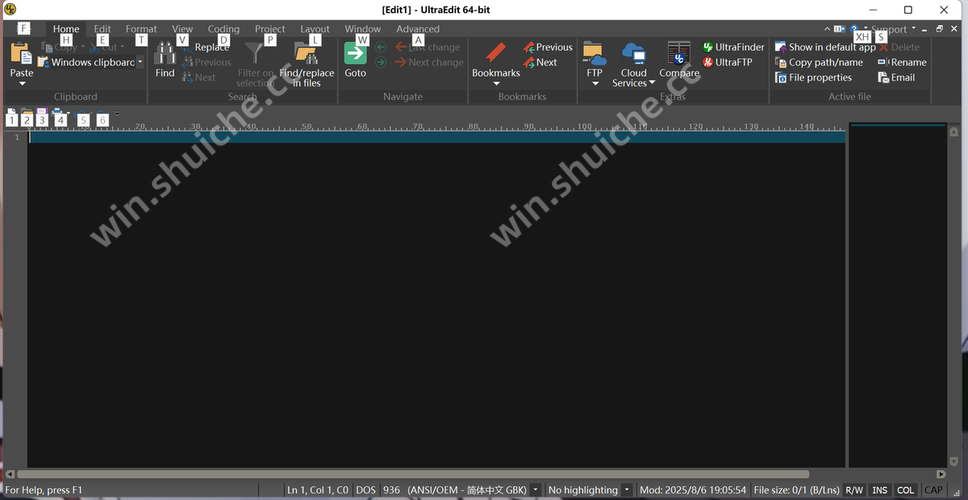Switch to the Layout tab
The width and height of the screenshot is (968, 500).
(315, 29)
